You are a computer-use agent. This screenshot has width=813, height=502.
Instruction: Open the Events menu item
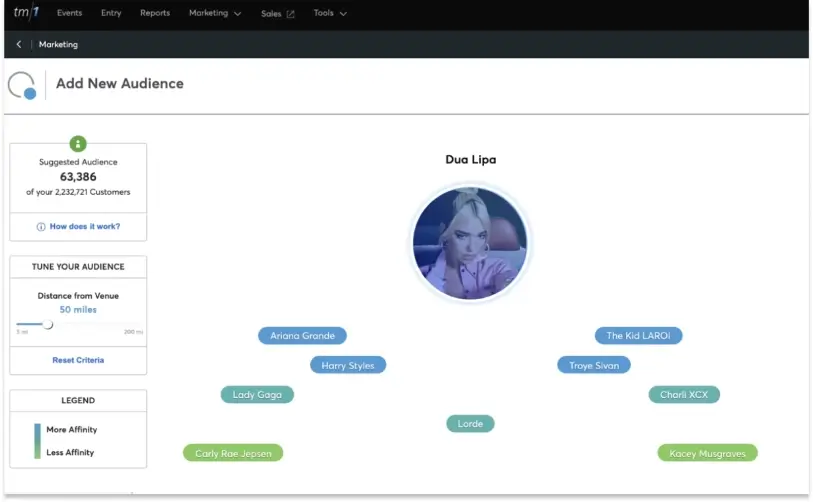[69, 13]
